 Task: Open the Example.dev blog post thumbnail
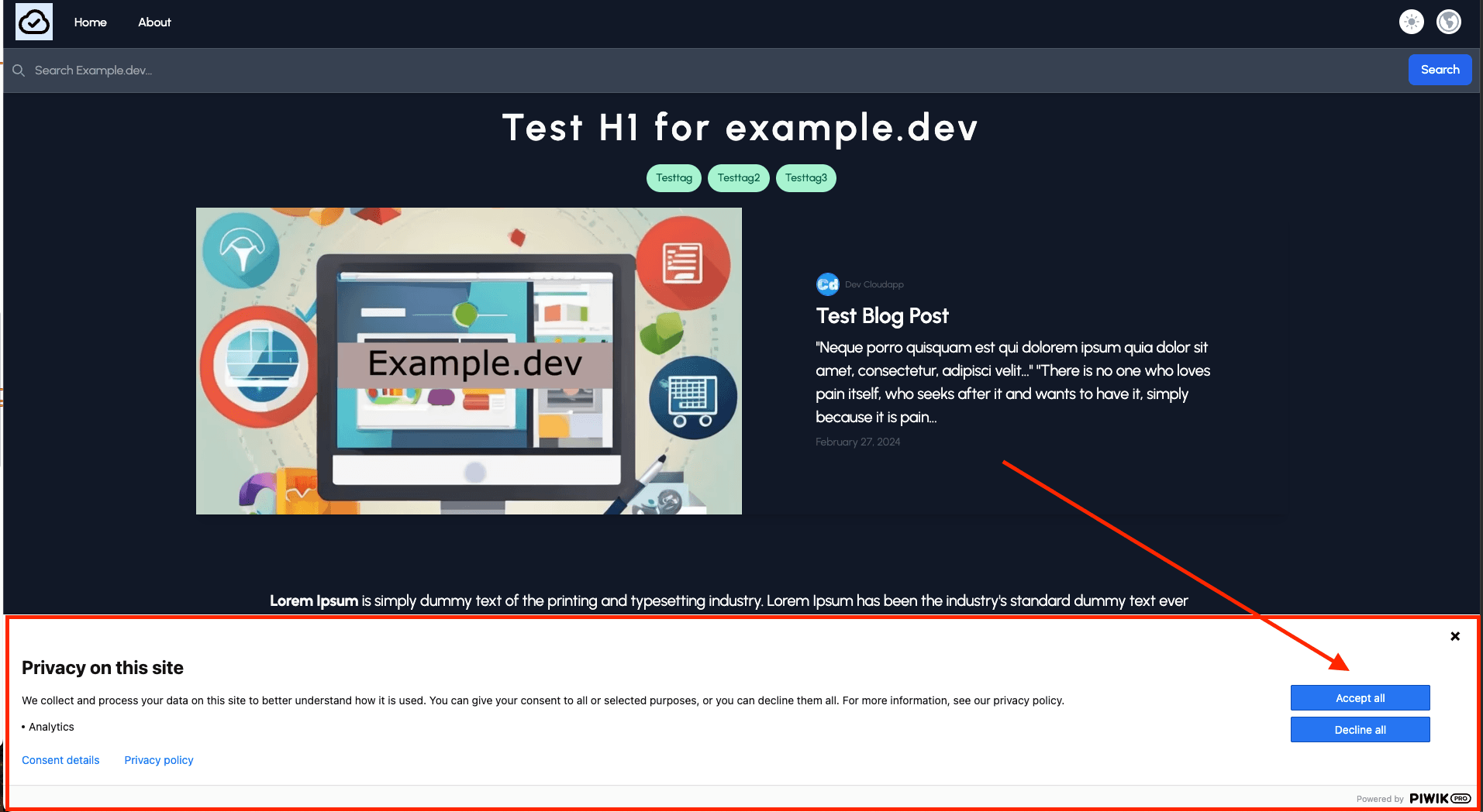468,361
